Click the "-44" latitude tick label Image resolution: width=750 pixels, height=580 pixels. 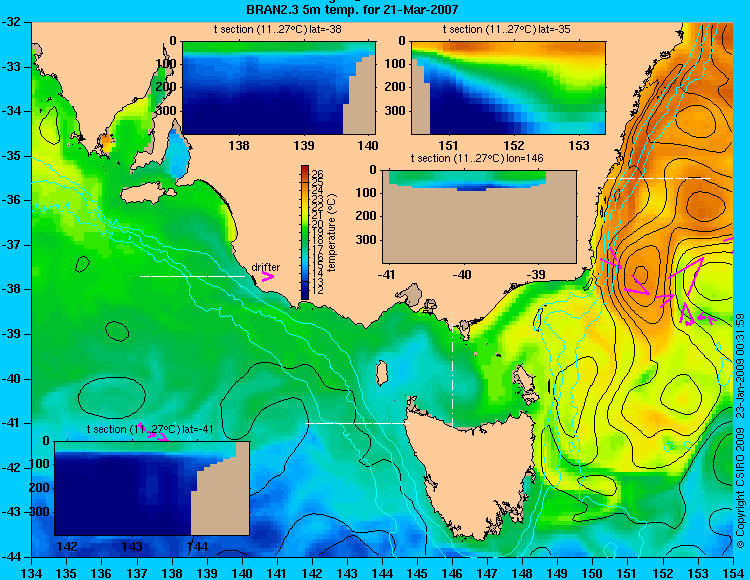pyautogui.click(x=12, y=557)
